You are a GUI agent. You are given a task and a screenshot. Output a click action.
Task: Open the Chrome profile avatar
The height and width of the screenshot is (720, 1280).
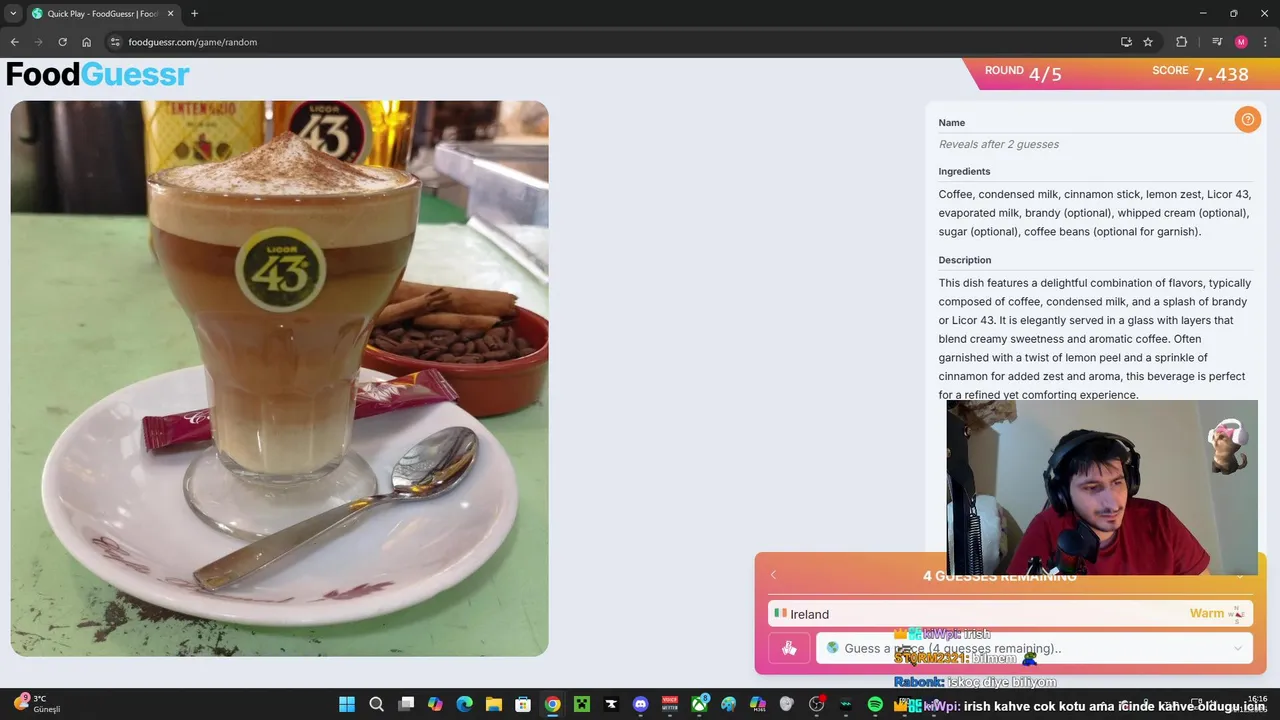[1241, 42]
